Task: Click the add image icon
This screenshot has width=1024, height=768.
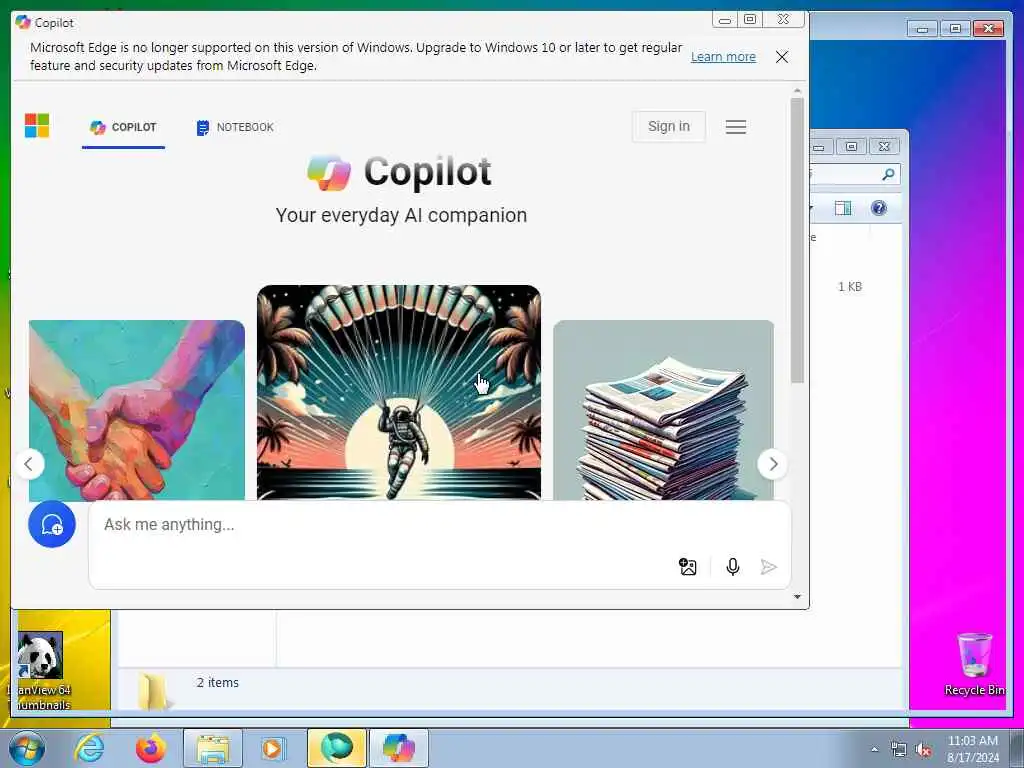Action: click(688, 567)
